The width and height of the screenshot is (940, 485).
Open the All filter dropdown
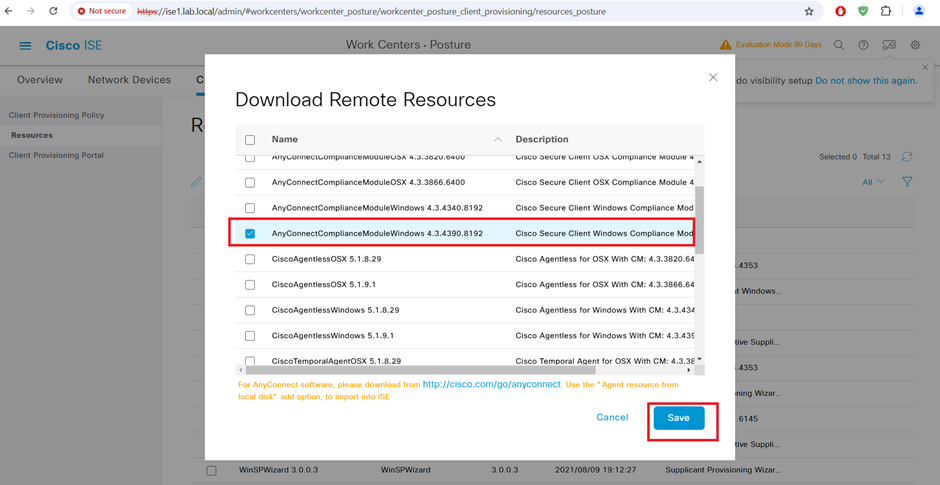coord(873,182)
